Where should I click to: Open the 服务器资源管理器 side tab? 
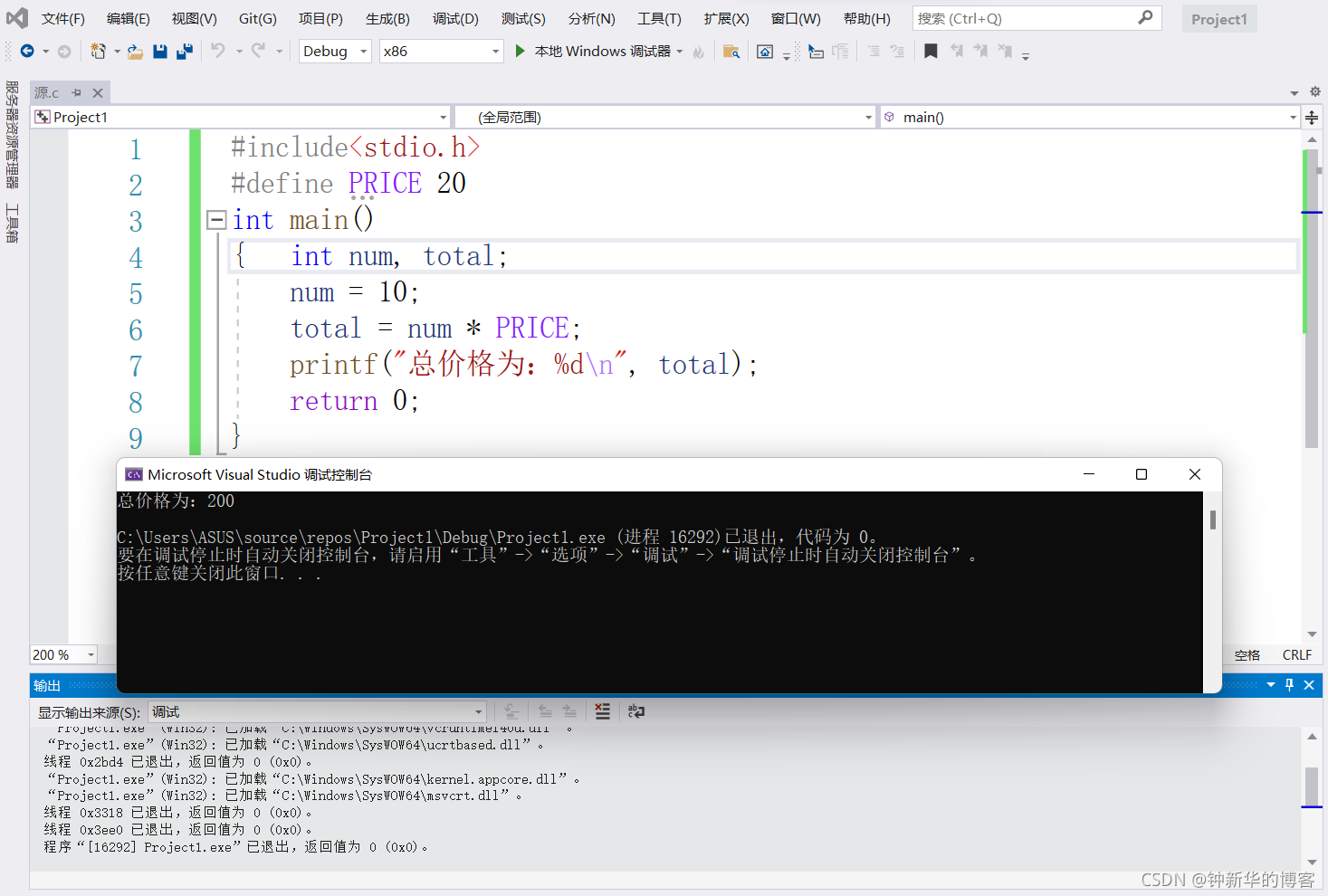(x=12, y=134)
